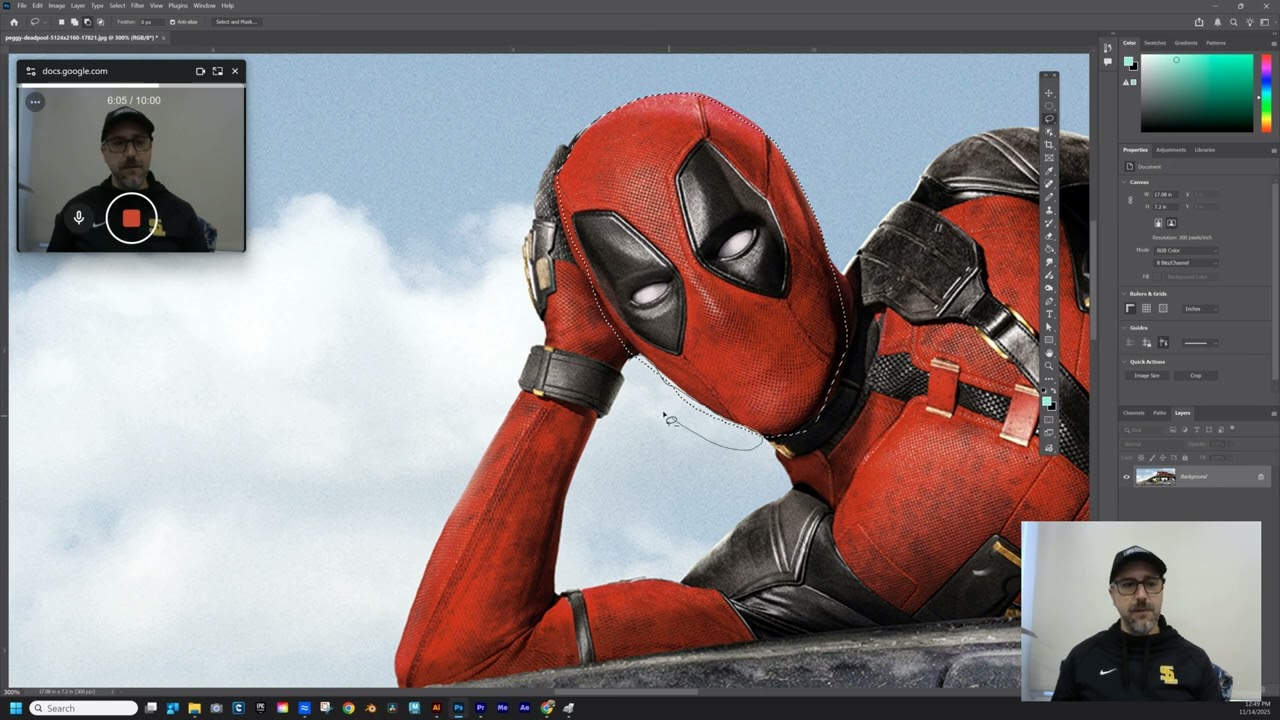Stop the recording with red button
This screenshot has height=720, width=1280.
coord(131,218)
